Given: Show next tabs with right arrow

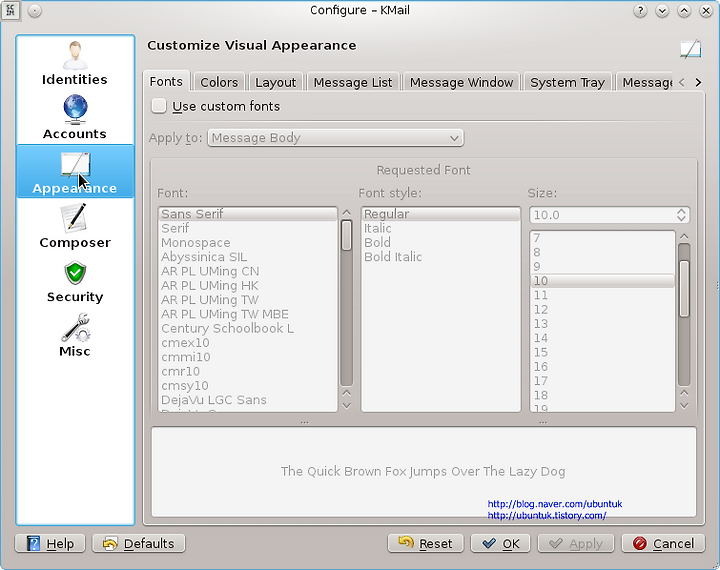Looking at the screenshot, I should click(x=698, y=83).
